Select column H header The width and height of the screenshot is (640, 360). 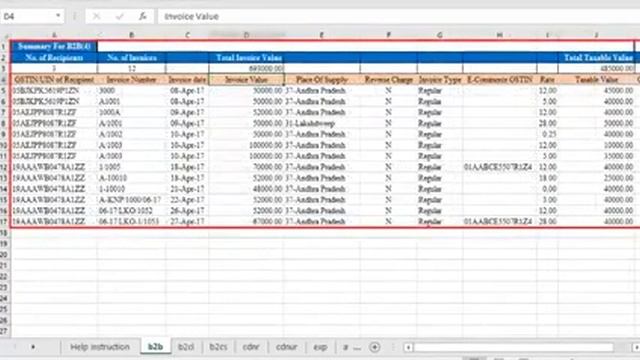coord(500,36)
